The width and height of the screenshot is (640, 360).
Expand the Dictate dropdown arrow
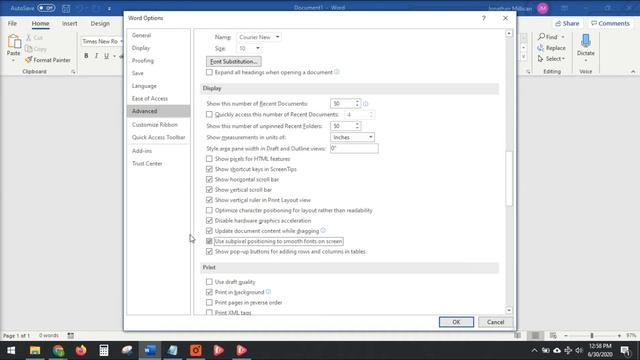[x=586, y=60]
